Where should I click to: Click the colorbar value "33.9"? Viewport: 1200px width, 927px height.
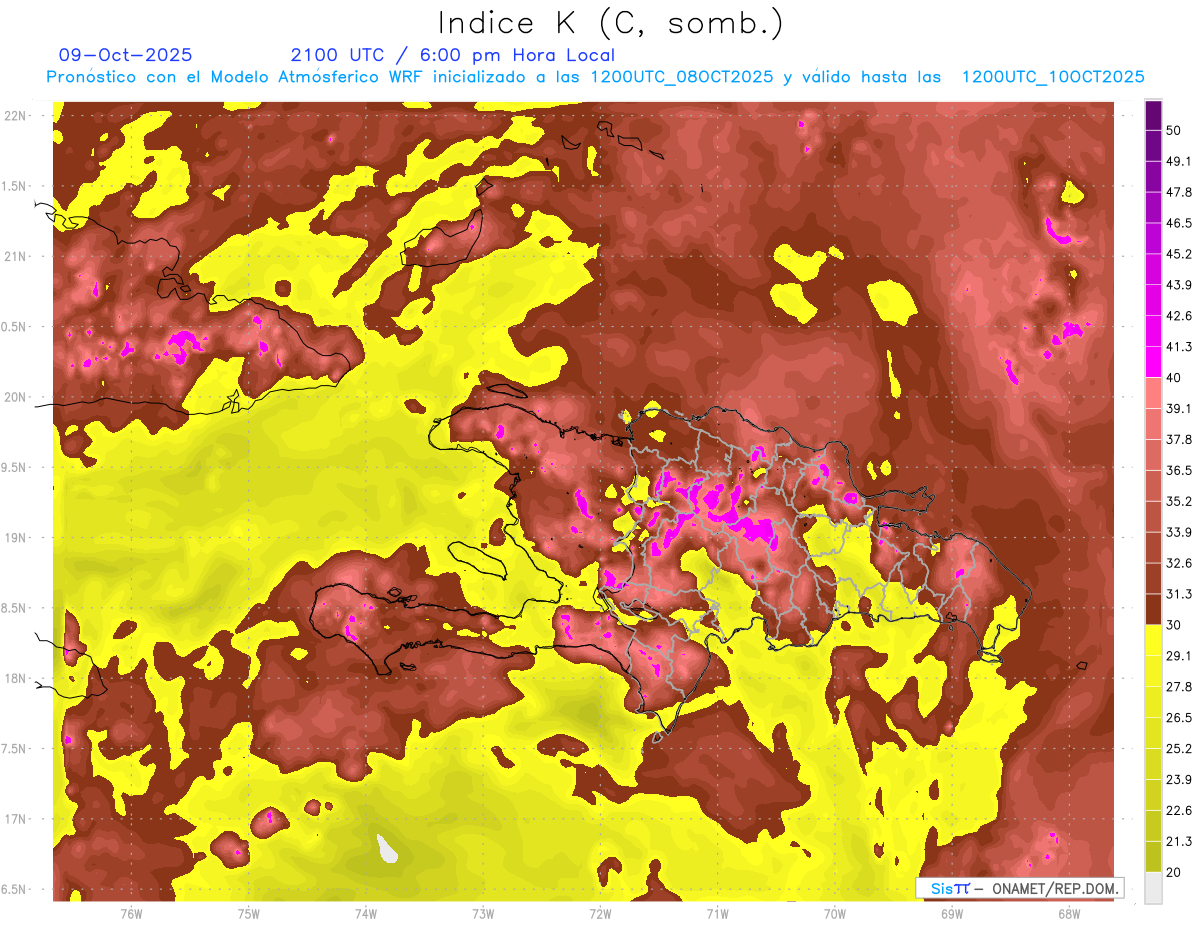(1178, 532)
